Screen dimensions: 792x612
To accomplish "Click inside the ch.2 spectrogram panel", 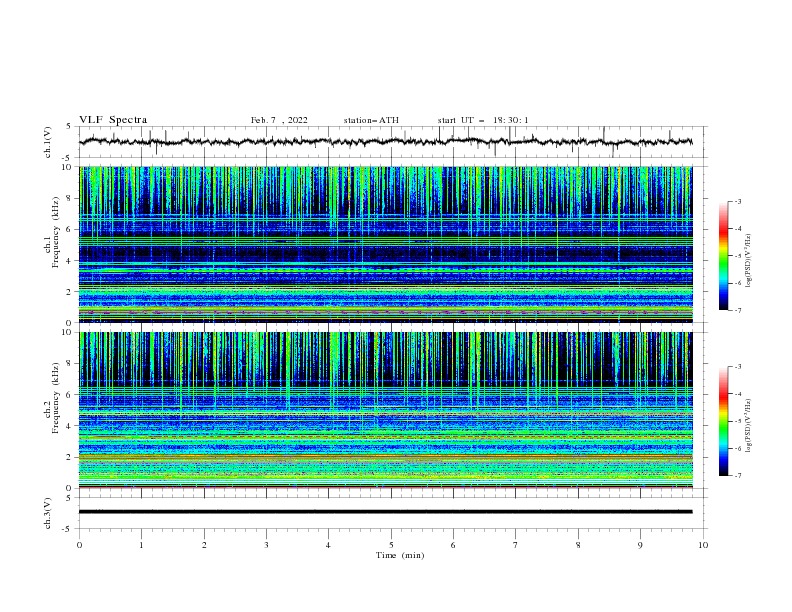I will pyautogui.click(x=386, y=410).
